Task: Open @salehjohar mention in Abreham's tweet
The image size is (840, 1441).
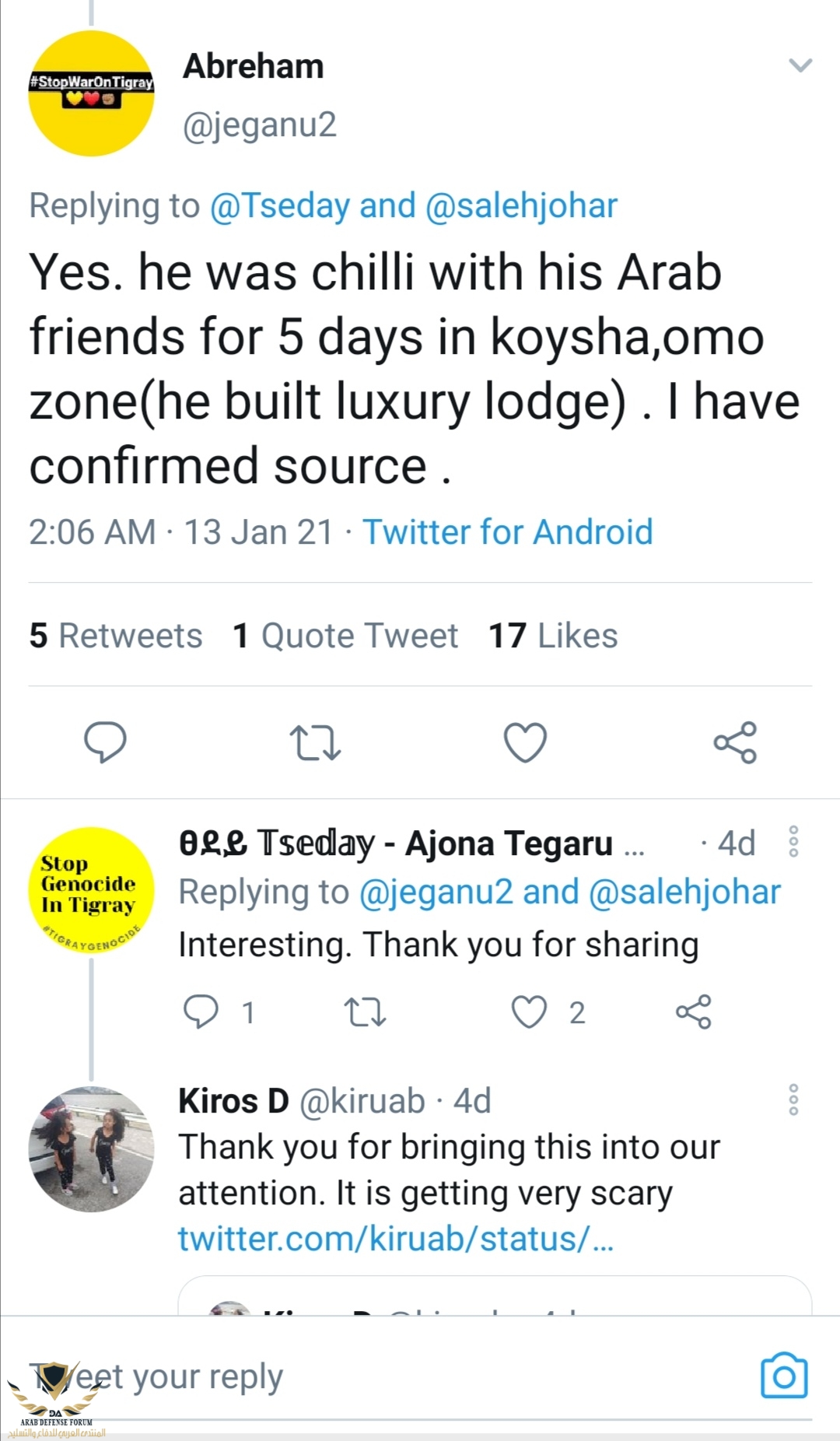Action: point(521,205)
